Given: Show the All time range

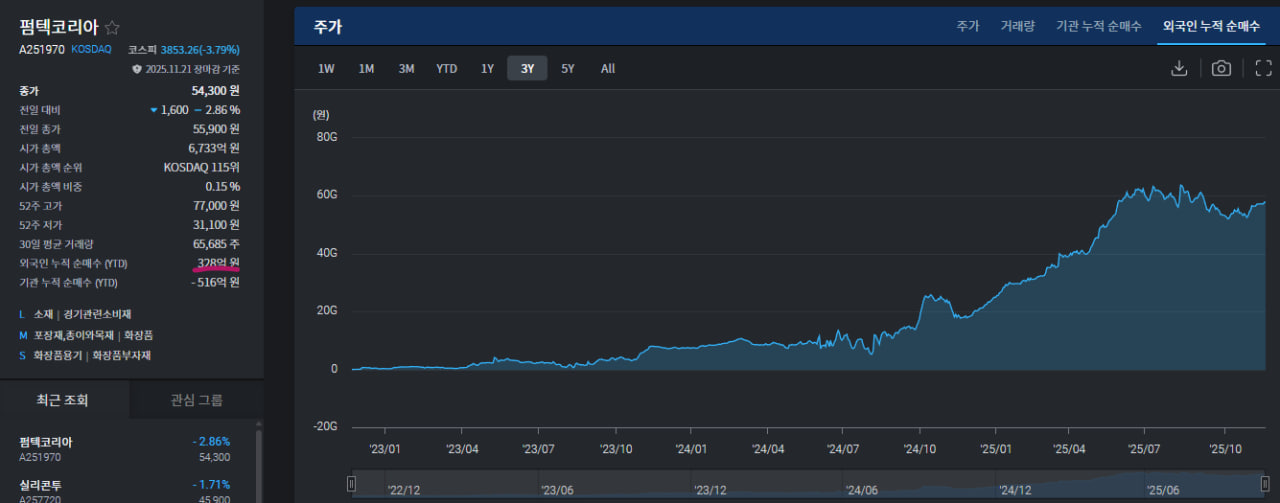Looking at the screenshot, I should pyautogui.click(x=608, y=69).
